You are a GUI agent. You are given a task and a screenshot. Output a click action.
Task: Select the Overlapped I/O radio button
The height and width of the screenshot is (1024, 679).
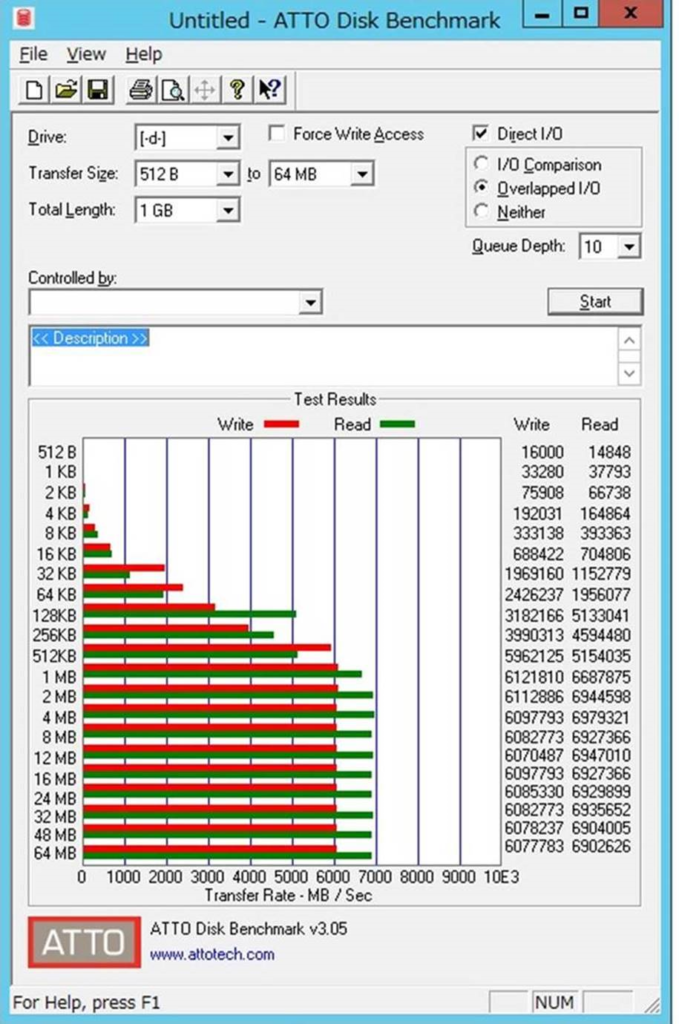click(x=481, y=187)
